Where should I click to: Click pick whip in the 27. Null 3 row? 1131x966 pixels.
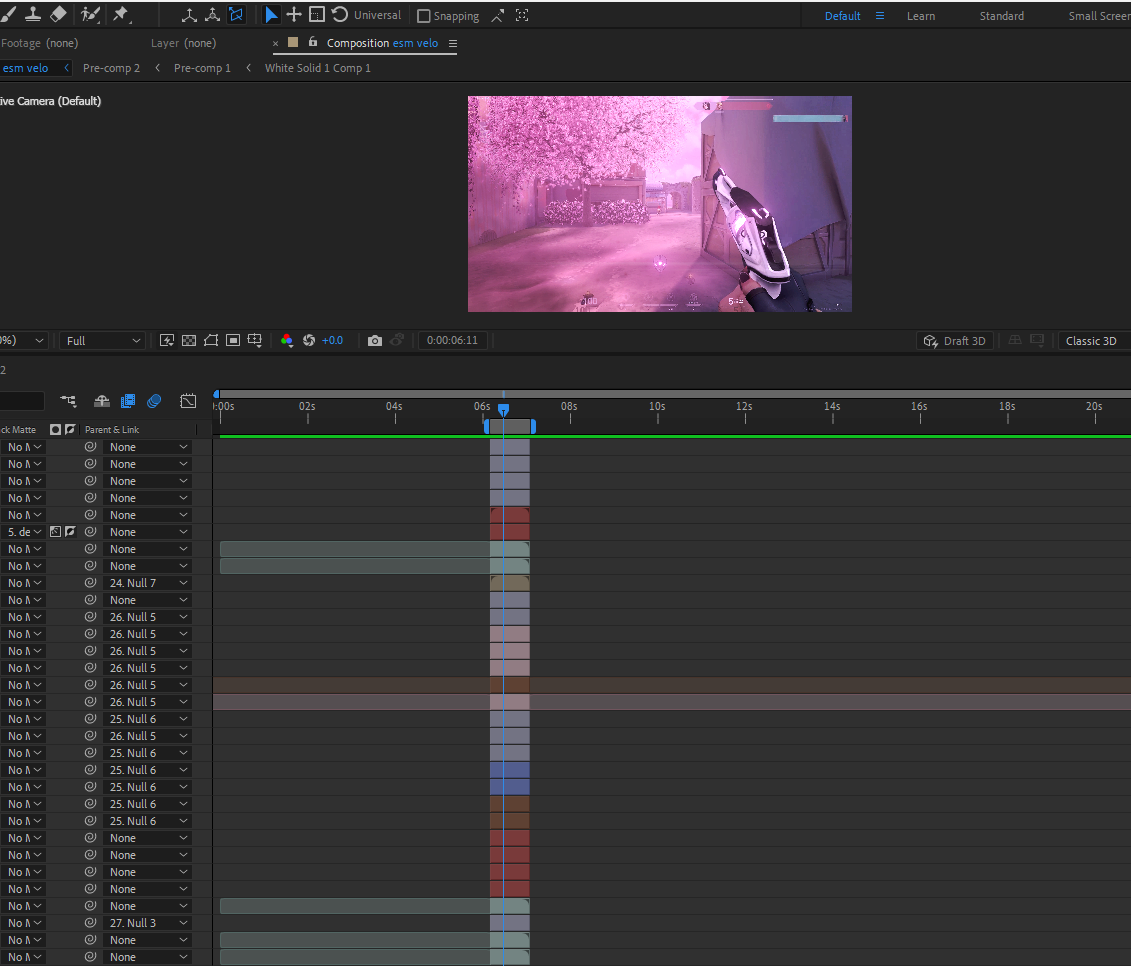(x=90, y=923)
